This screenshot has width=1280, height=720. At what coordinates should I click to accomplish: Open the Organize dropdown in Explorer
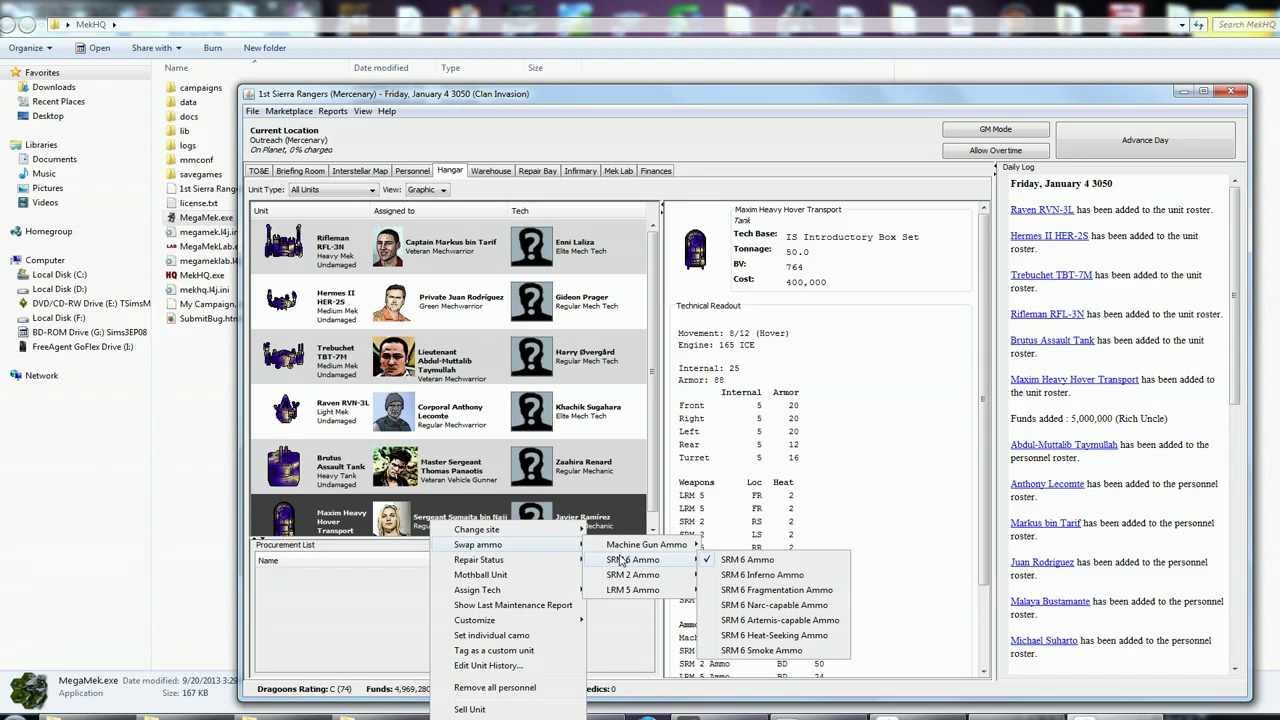(30, 48)
